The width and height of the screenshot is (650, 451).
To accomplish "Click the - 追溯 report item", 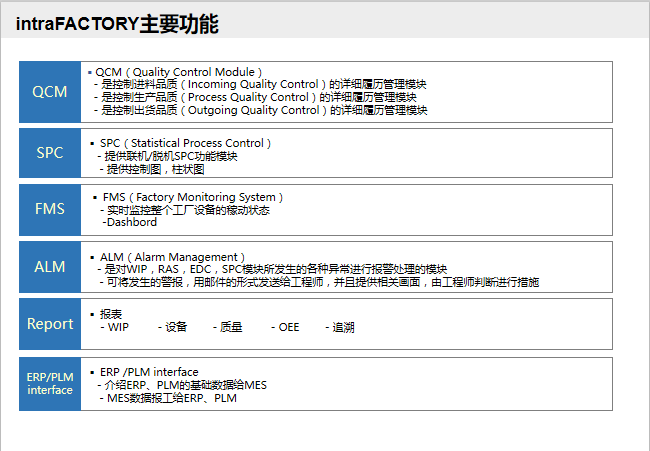I will coord(340,327).
